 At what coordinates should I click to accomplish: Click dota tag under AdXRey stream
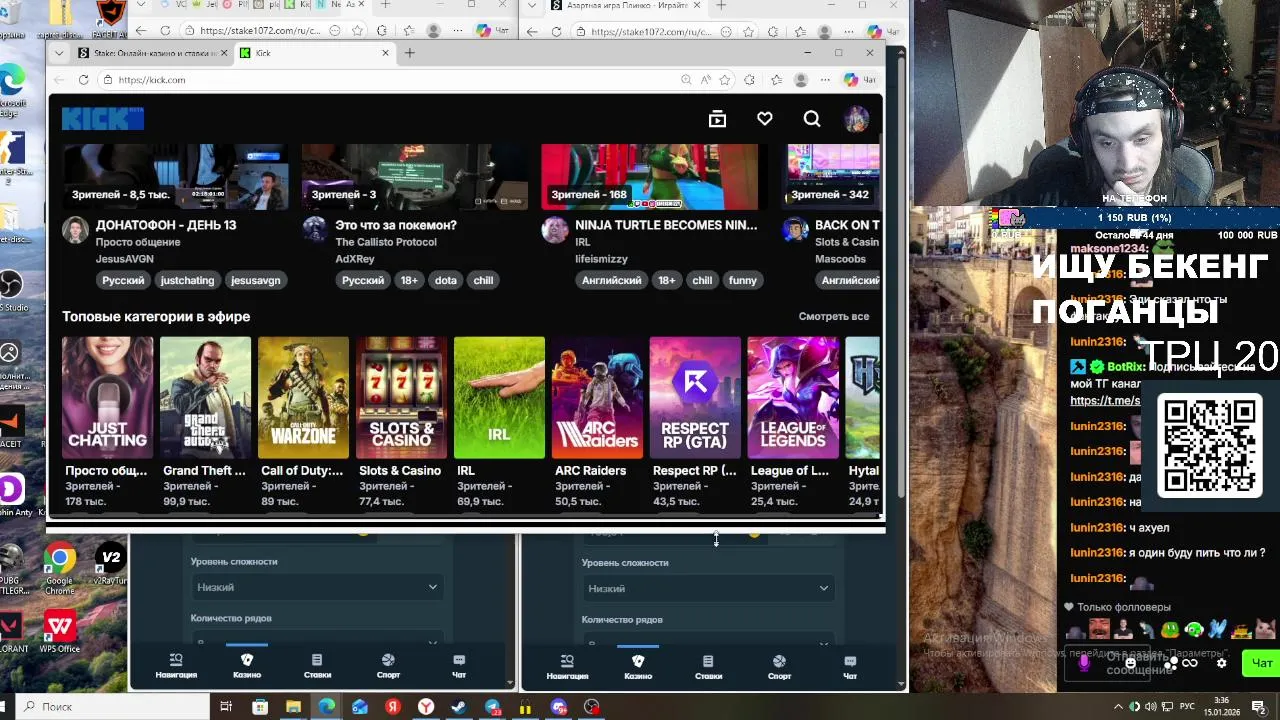pyautogui.click(x=446, y=280)
